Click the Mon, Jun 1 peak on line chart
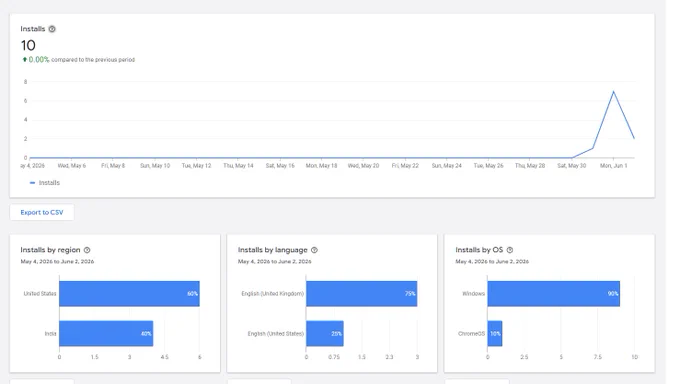 click(x=613, y=92)
